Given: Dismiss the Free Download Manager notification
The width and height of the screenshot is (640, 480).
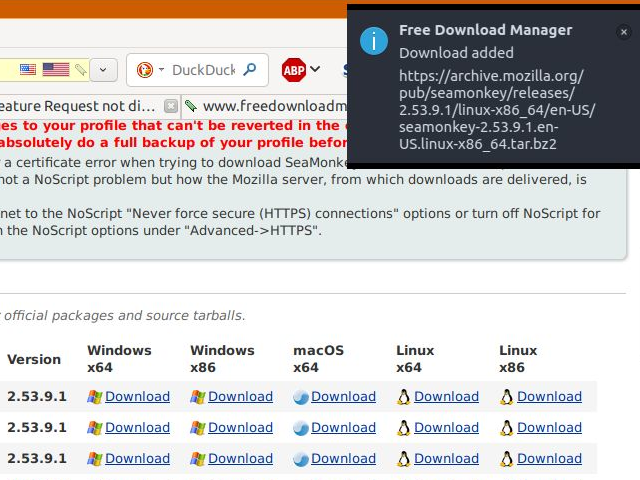Looking at the screenshot, I should (624, 32).
